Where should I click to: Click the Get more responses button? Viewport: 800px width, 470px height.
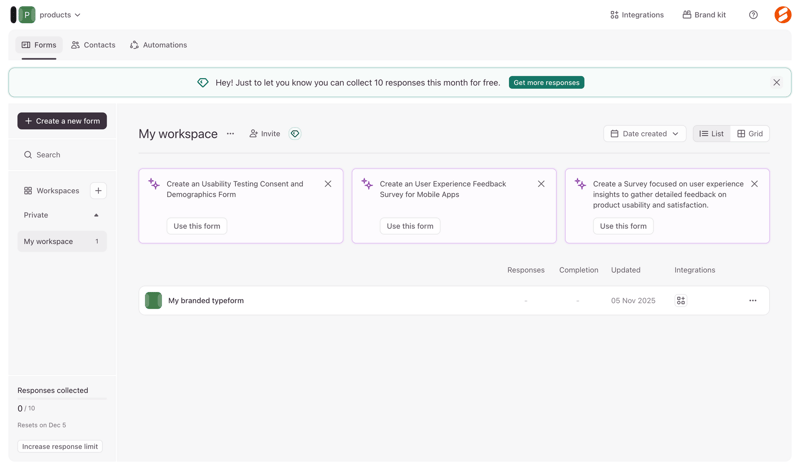(x=546, y=83)
